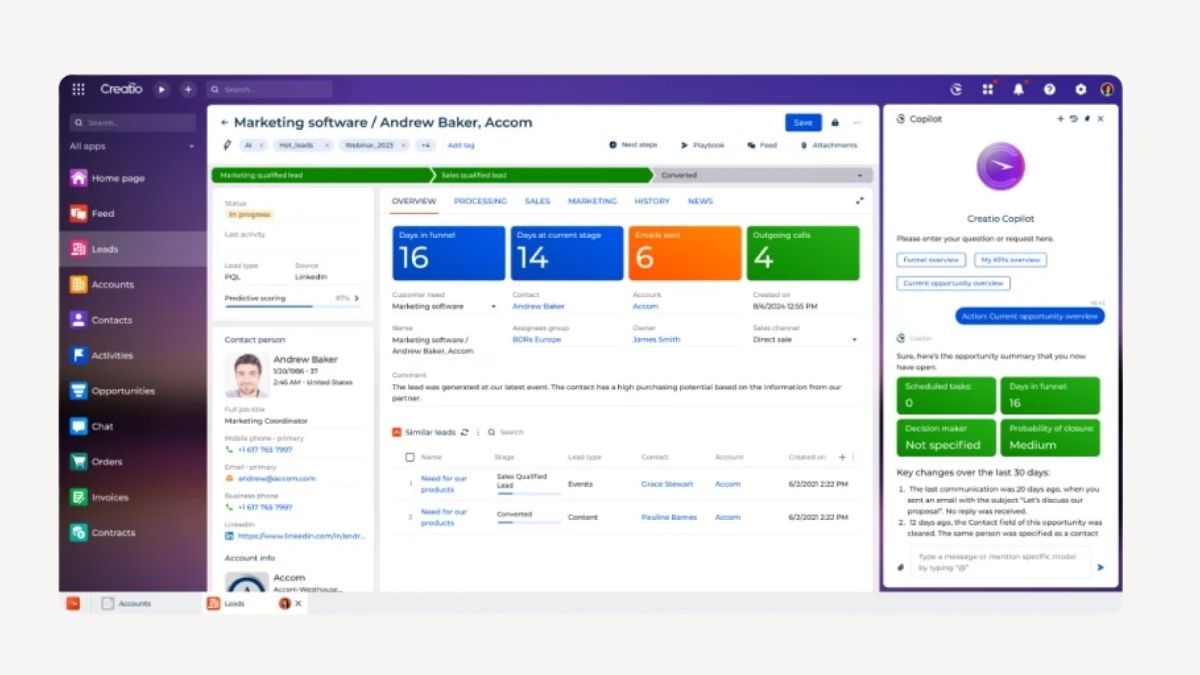Click the run process play icon
The height and width of the screenshot is (675, 1200).
pyautogui.click(x=162, y=89)
